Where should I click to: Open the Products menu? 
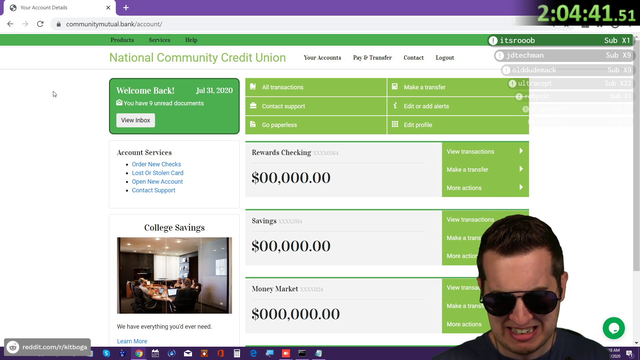click(x=122, y=40)
